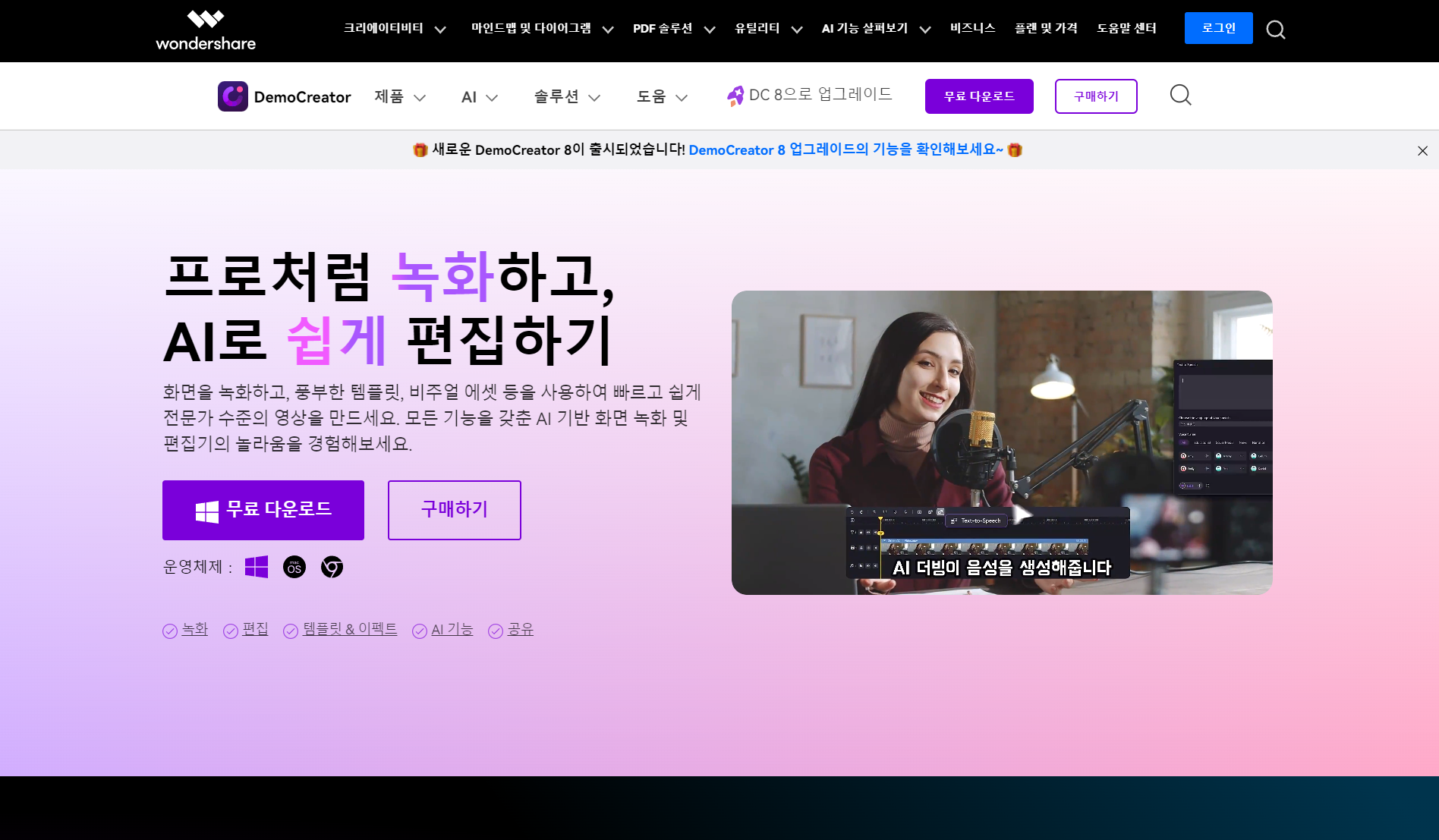1439x840 pixels.
Task: Open the 솔루션 menu dropdown
Action: [567, 96]
